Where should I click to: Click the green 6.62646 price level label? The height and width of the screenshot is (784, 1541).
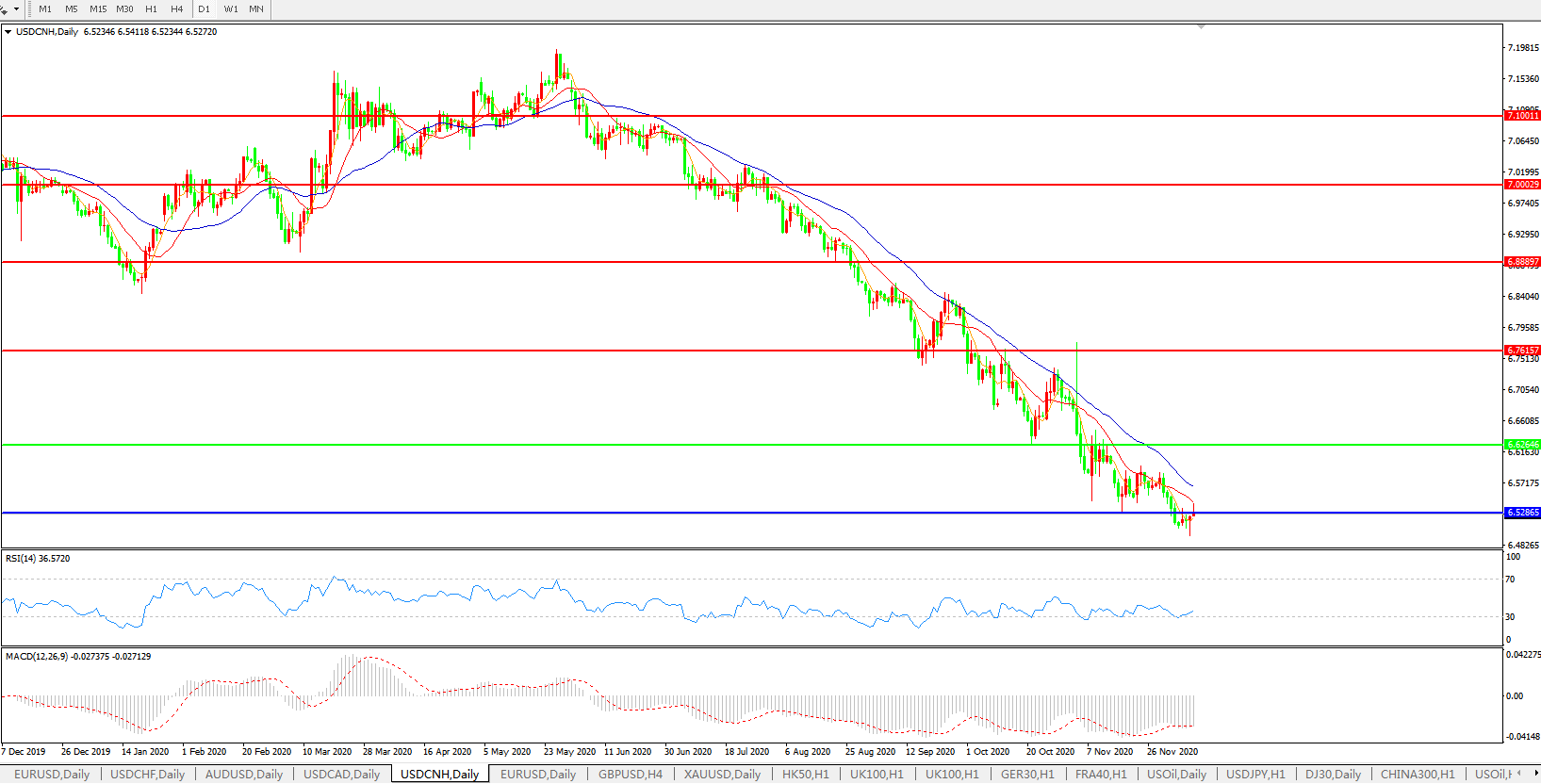pyautogui.click(x=1522, y=445)
